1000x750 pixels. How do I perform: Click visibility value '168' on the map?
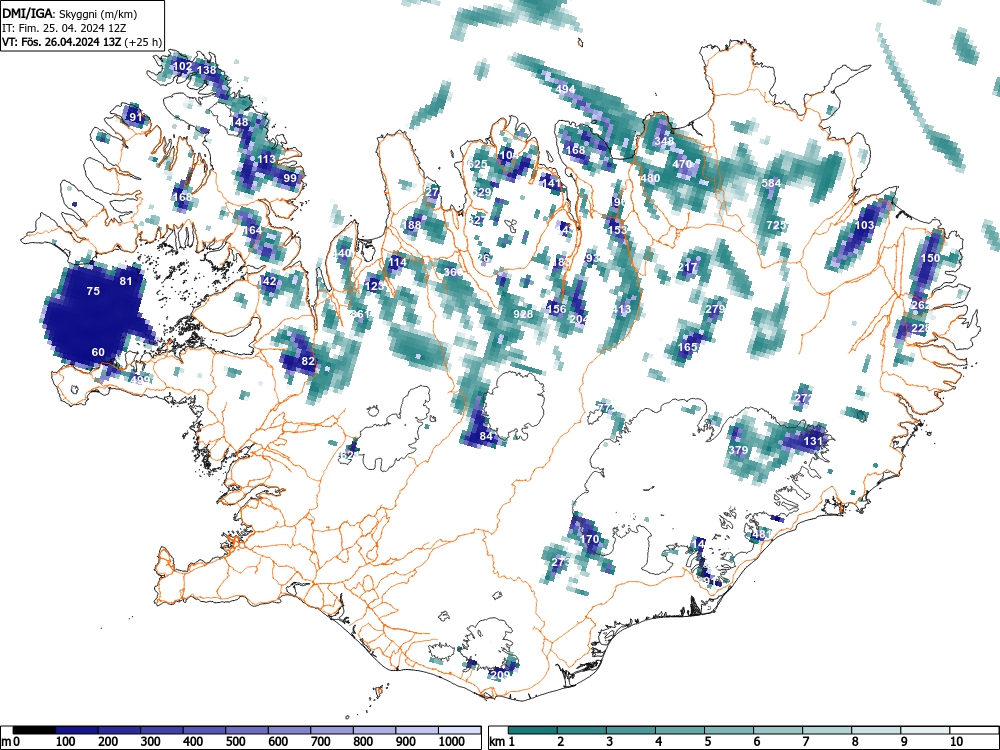[575, 150]
